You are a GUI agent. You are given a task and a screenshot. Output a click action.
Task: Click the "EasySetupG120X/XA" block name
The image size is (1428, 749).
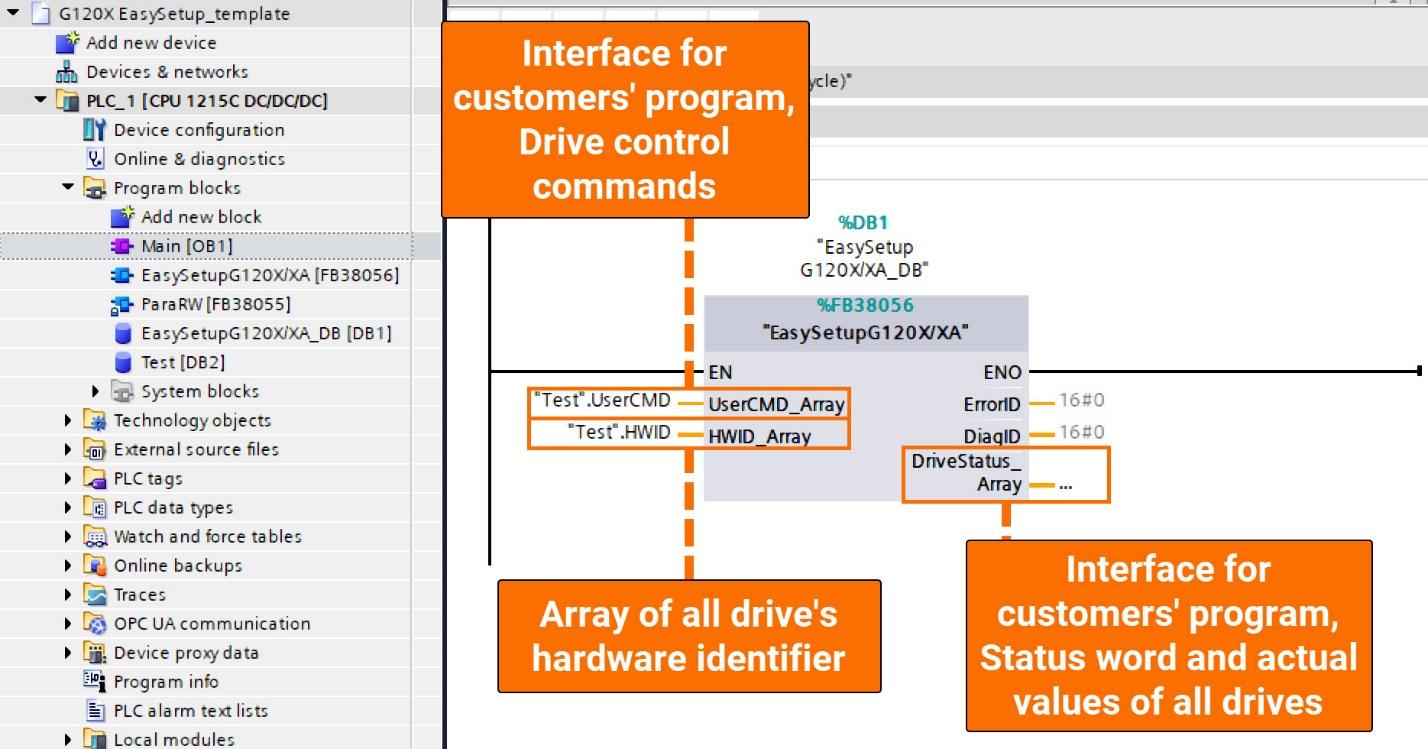click(x=865, y=333)
